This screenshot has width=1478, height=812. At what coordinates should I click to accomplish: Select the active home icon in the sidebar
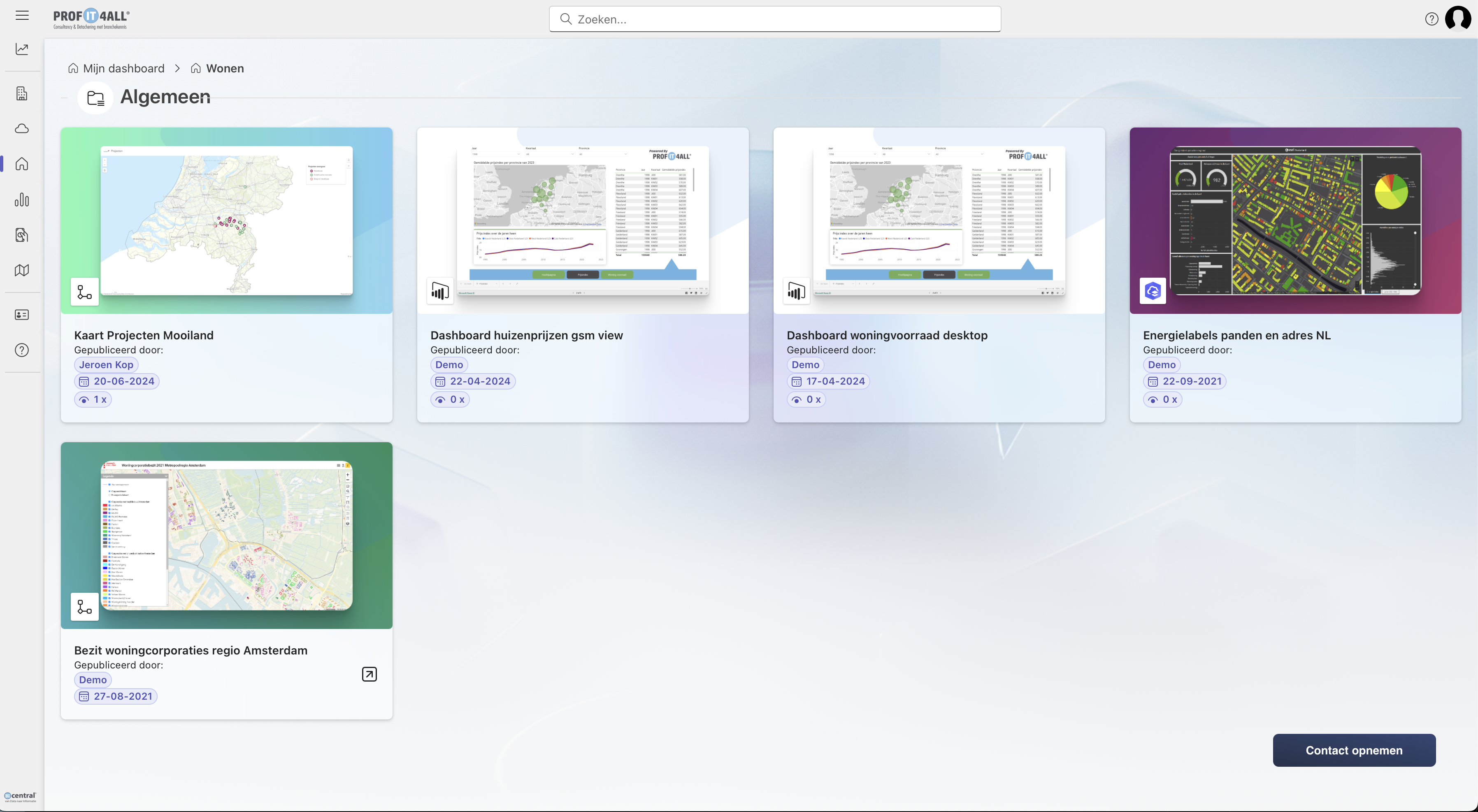pos(22,164)
